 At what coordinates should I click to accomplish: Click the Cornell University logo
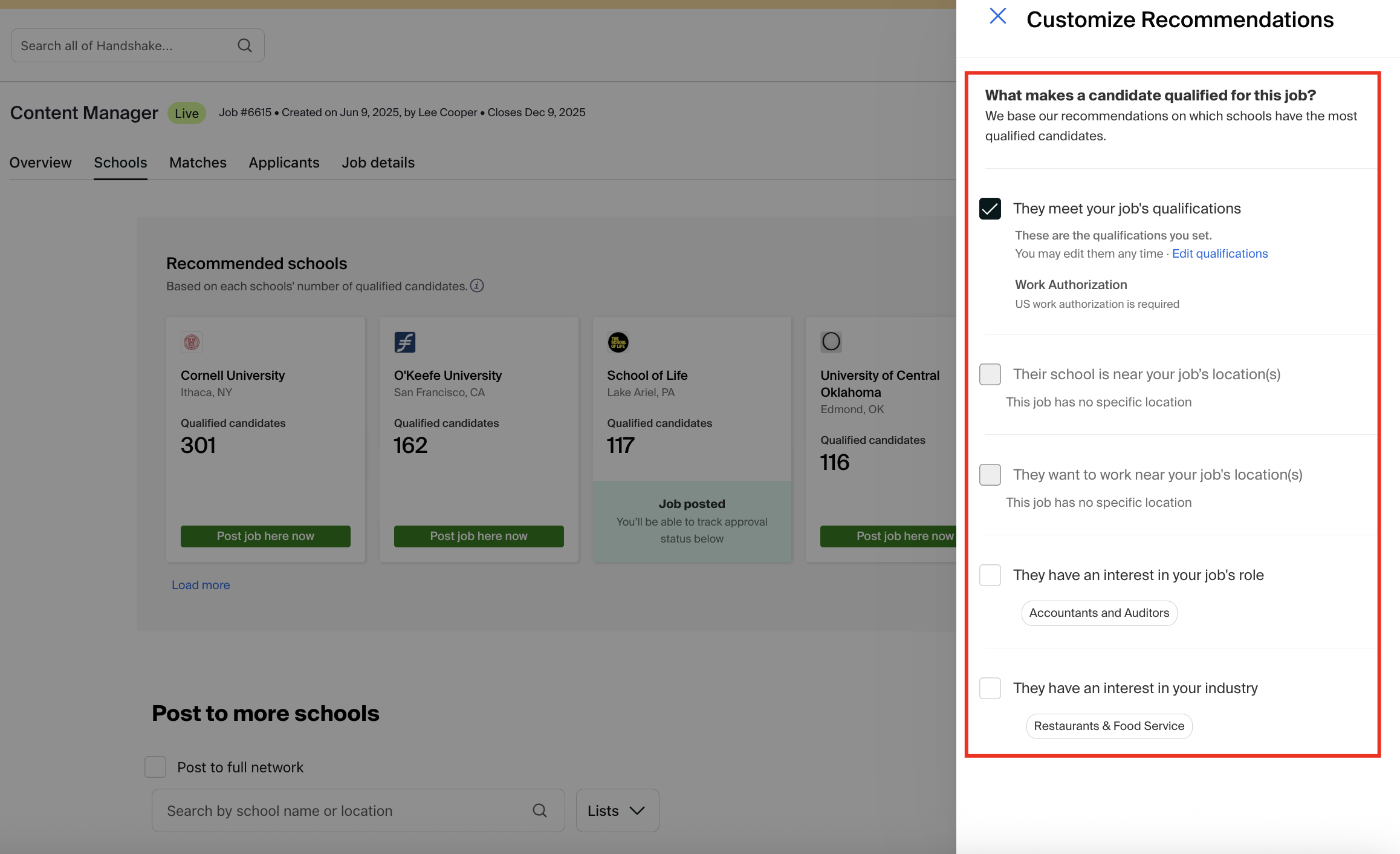(192, 342)
